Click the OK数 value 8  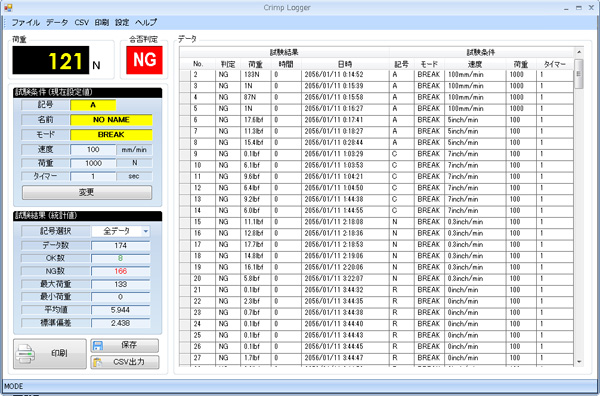(x=121, y=258)
